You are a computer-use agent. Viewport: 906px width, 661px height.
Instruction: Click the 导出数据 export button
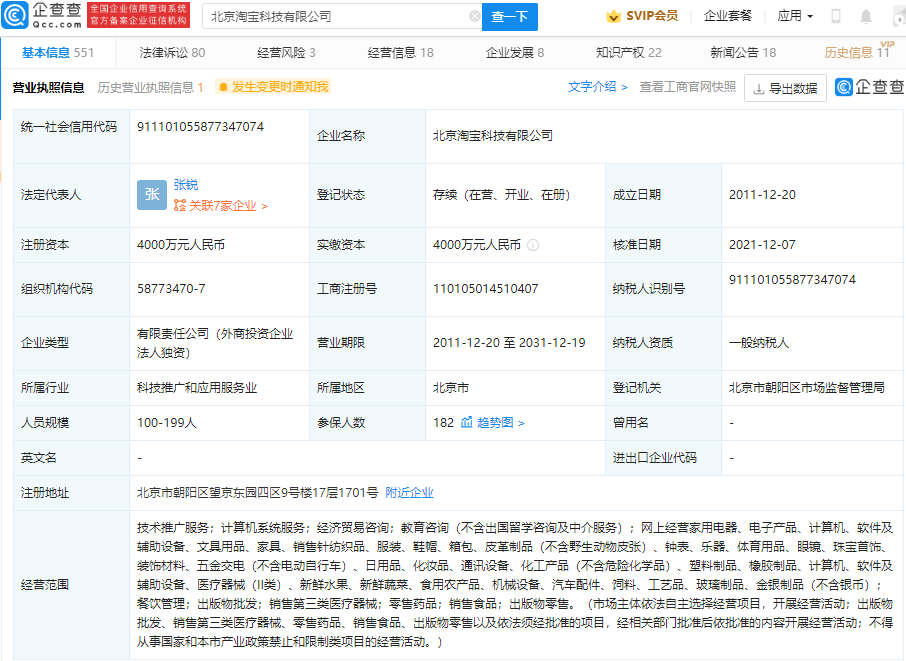click(x=785, y=88)
